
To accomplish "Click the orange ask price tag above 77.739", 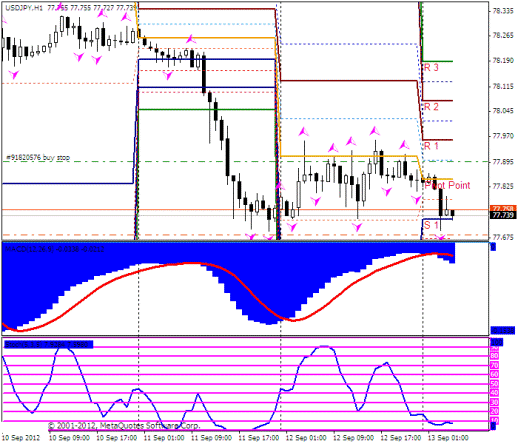I will point(503,208).
